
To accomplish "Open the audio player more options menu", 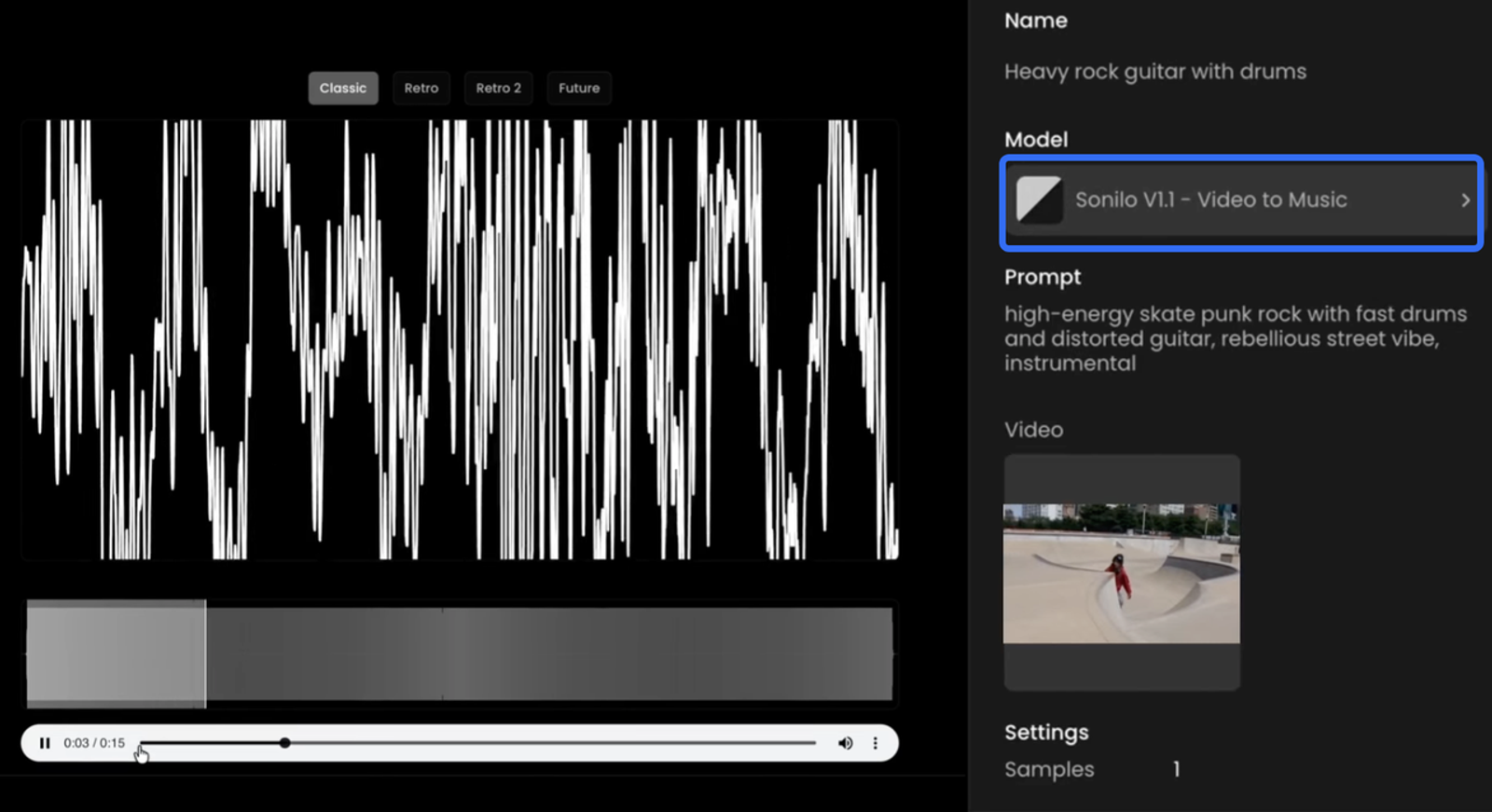I will 875,743.
